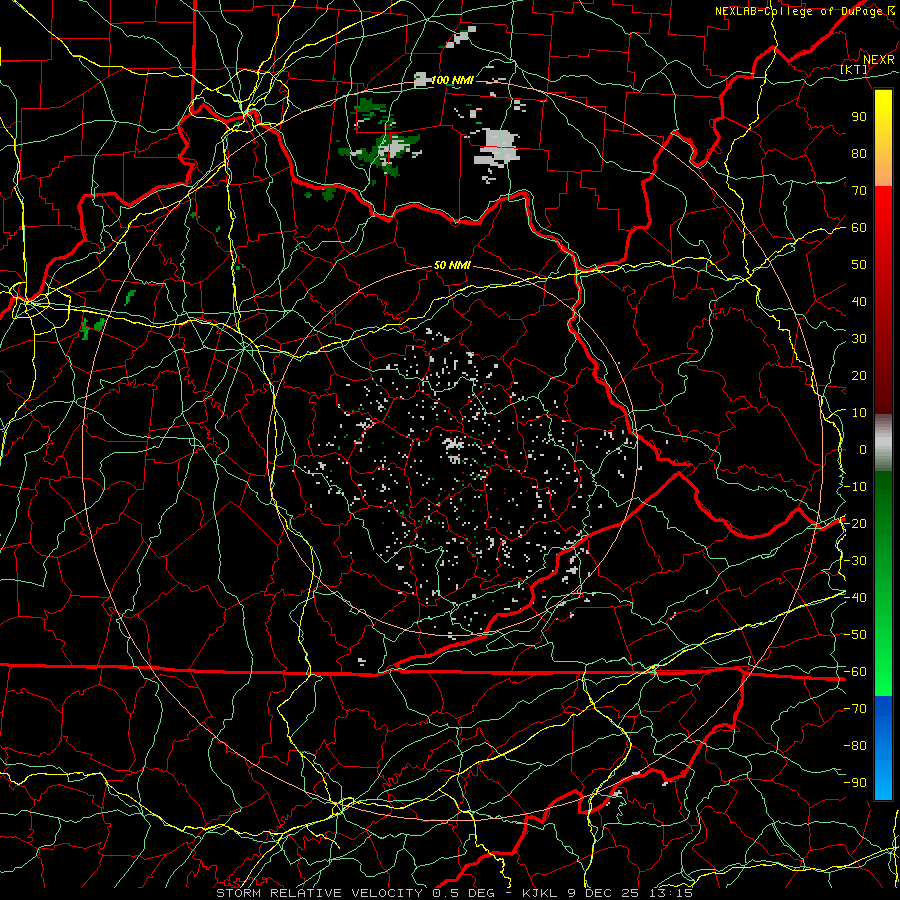Click the 50 NMI range ring label

click(452, 265)
